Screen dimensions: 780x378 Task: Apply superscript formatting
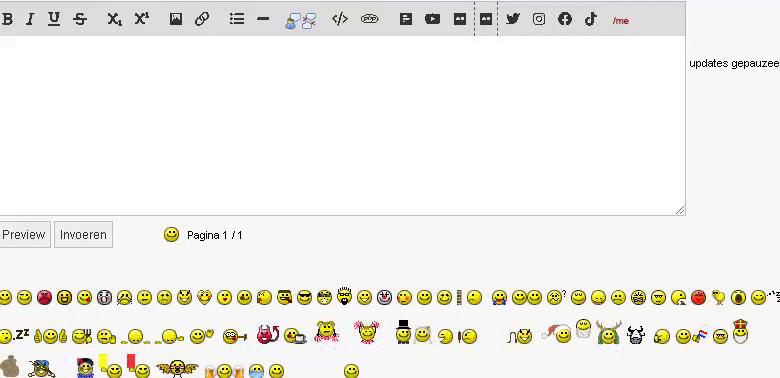click(x=142, y=19)
